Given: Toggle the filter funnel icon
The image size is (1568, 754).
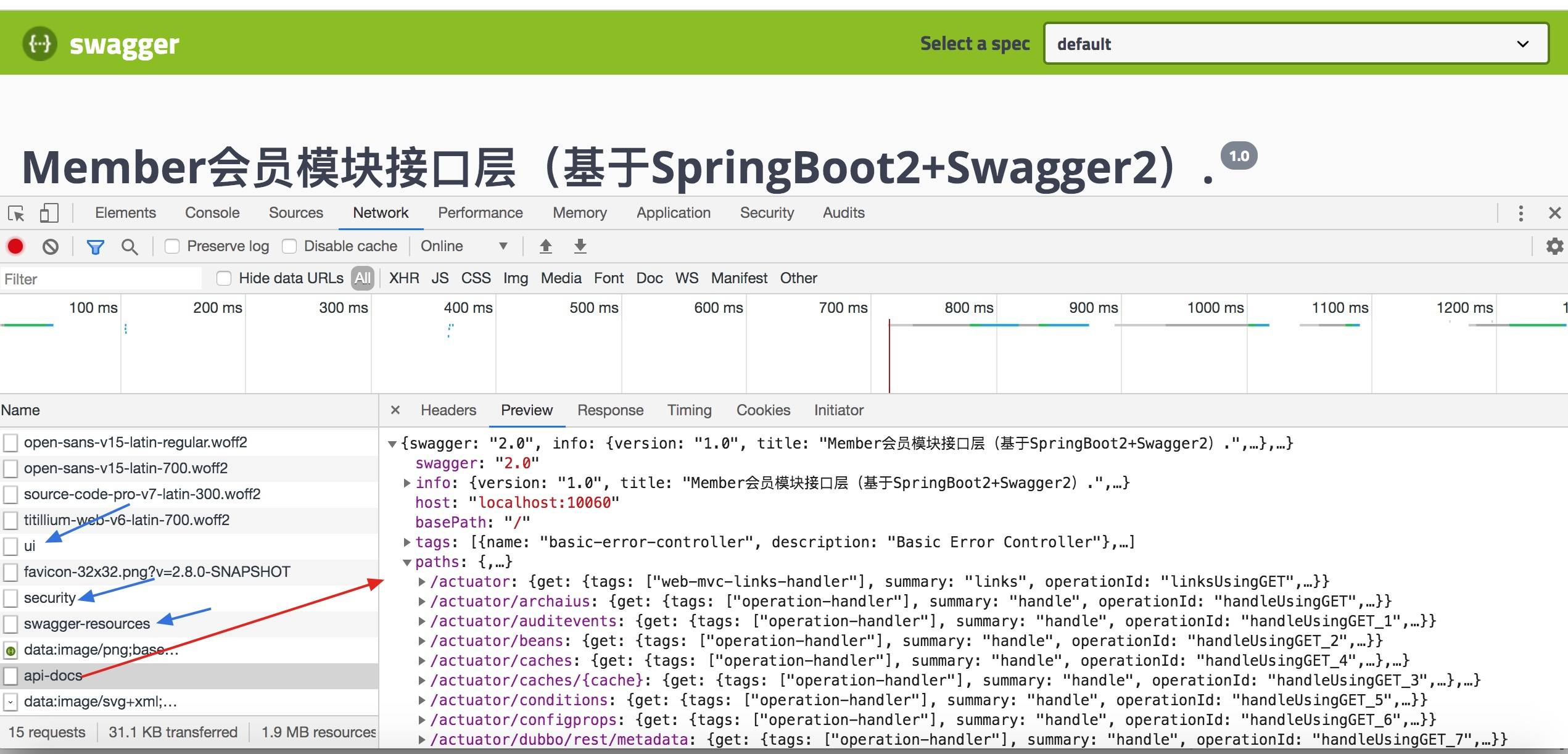Looking at the screenshot, I should 95,247.
